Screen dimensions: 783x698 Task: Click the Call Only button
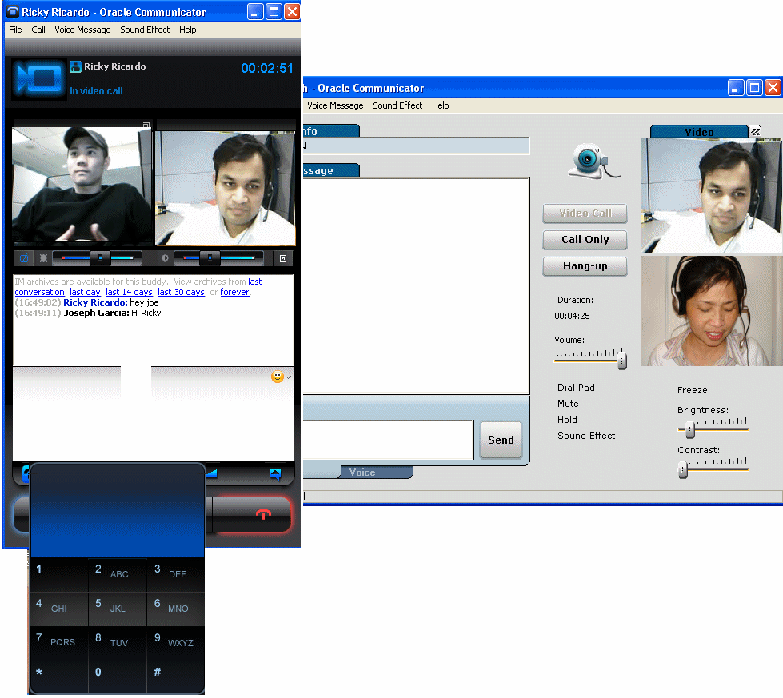pos(585,240)
